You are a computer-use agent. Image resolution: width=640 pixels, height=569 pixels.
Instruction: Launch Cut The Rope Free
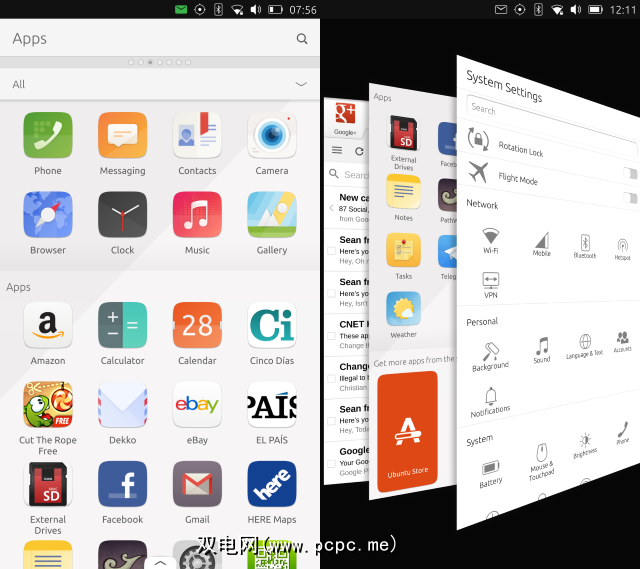coord(48,405)
